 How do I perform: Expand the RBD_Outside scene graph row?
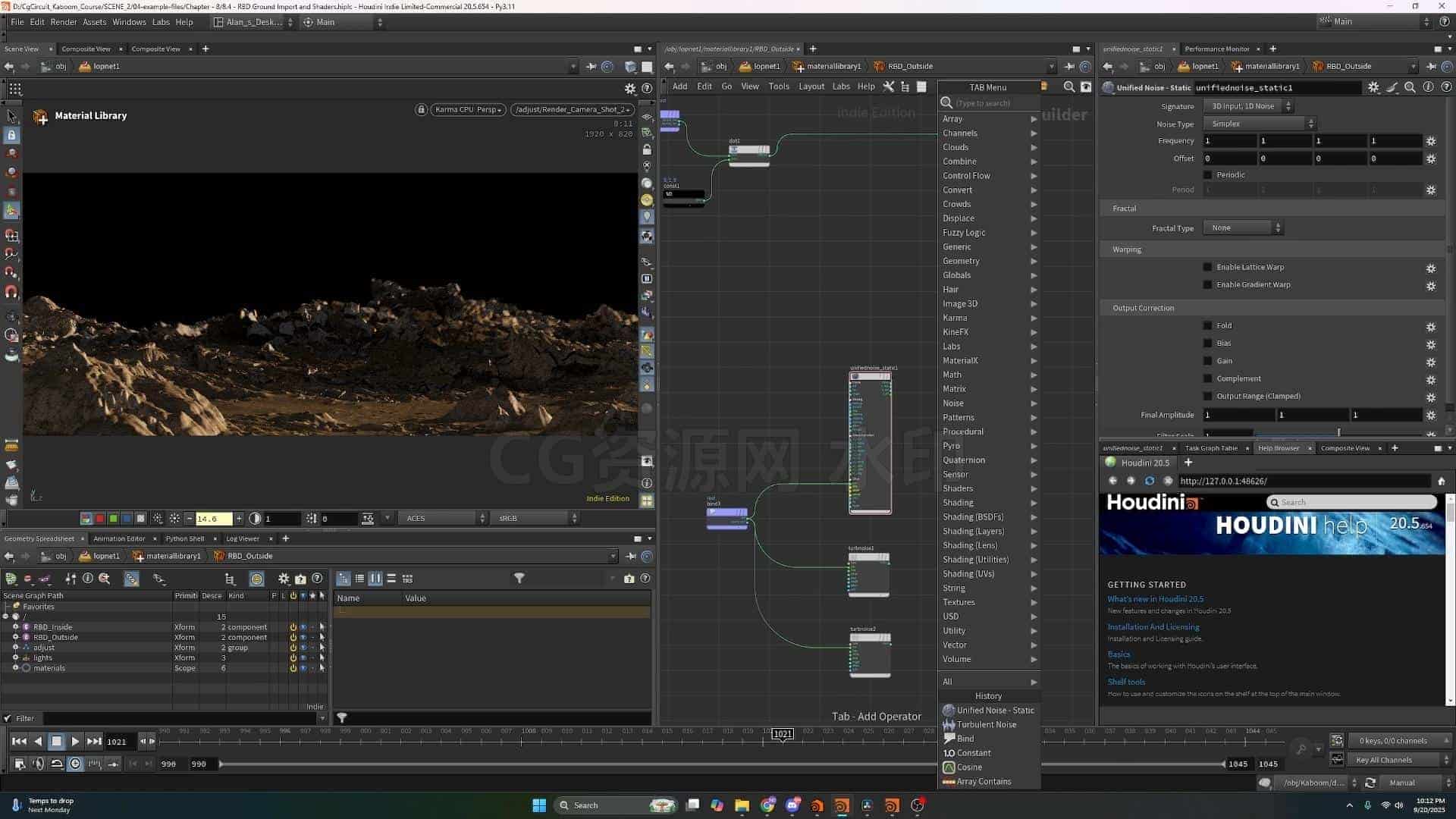(15, 638)
